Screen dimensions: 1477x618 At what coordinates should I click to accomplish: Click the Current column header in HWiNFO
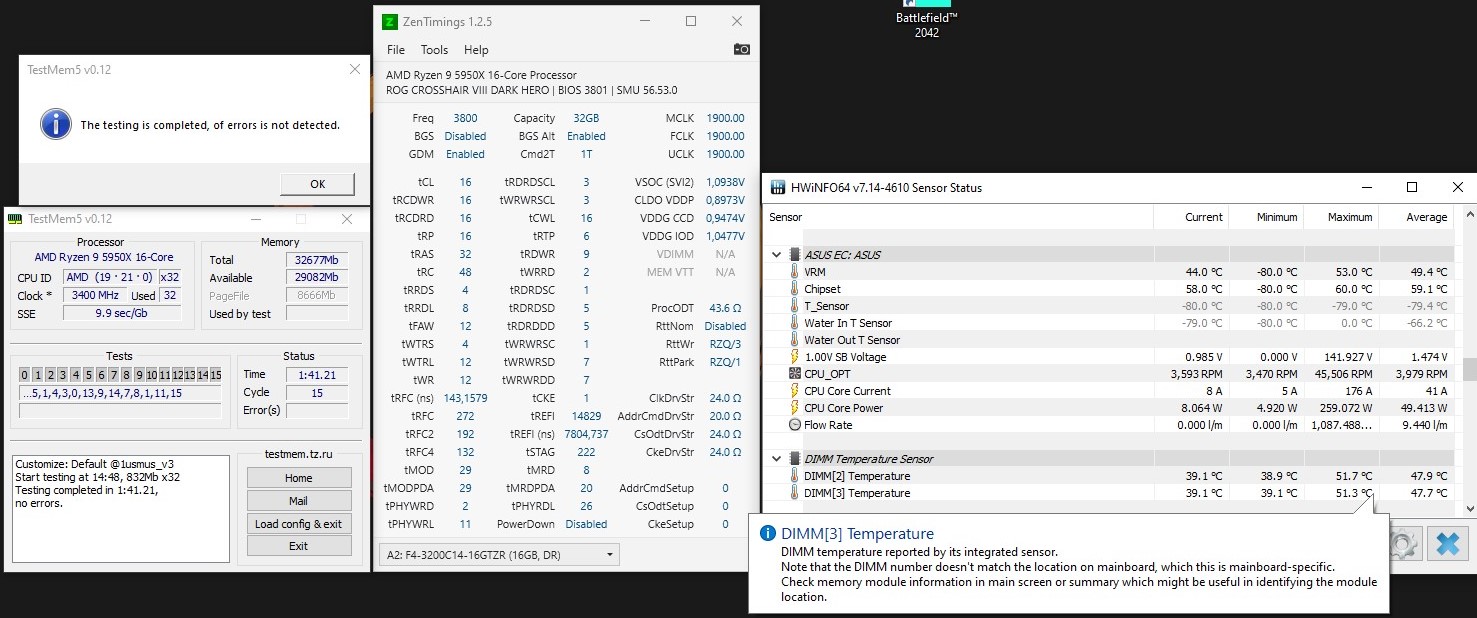[1191, 217]
